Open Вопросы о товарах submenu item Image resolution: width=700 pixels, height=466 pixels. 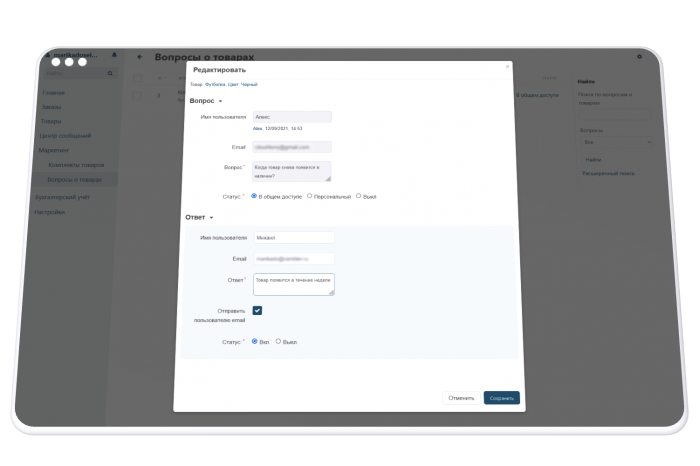tap(75, 179)
